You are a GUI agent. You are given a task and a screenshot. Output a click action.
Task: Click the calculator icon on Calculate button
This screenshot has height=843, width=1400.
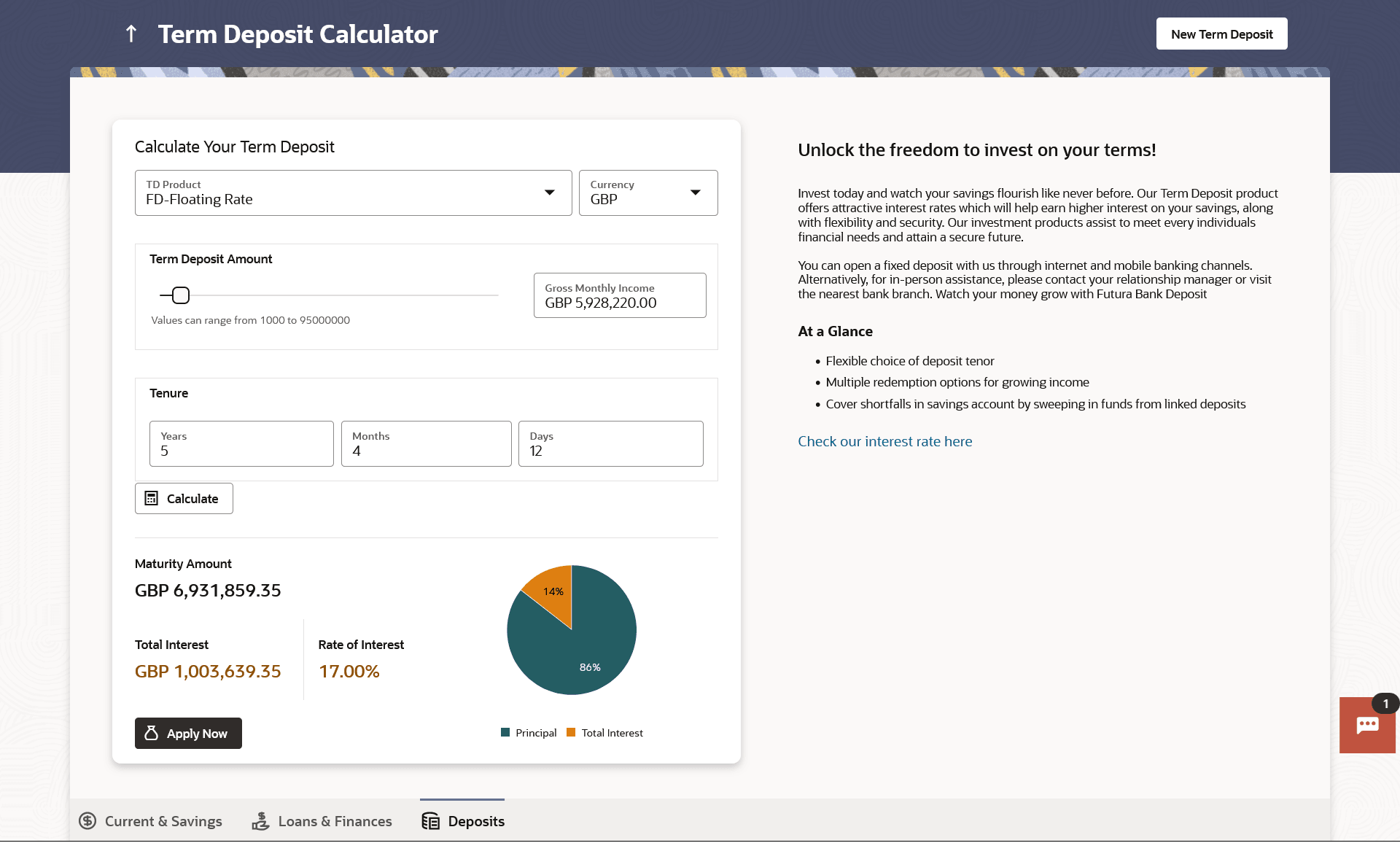152,499
